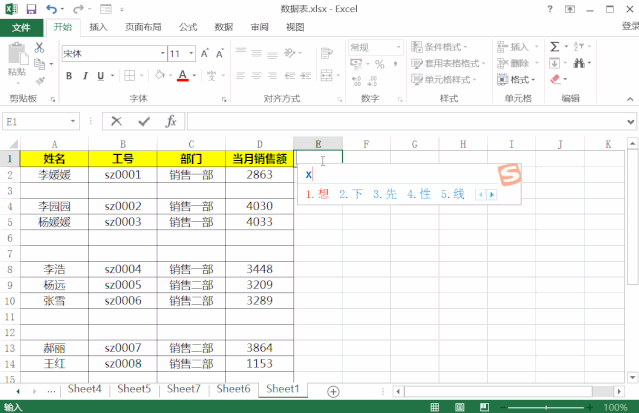
Task: Click the 删除 delete cells button
Action: click(513, 63)
